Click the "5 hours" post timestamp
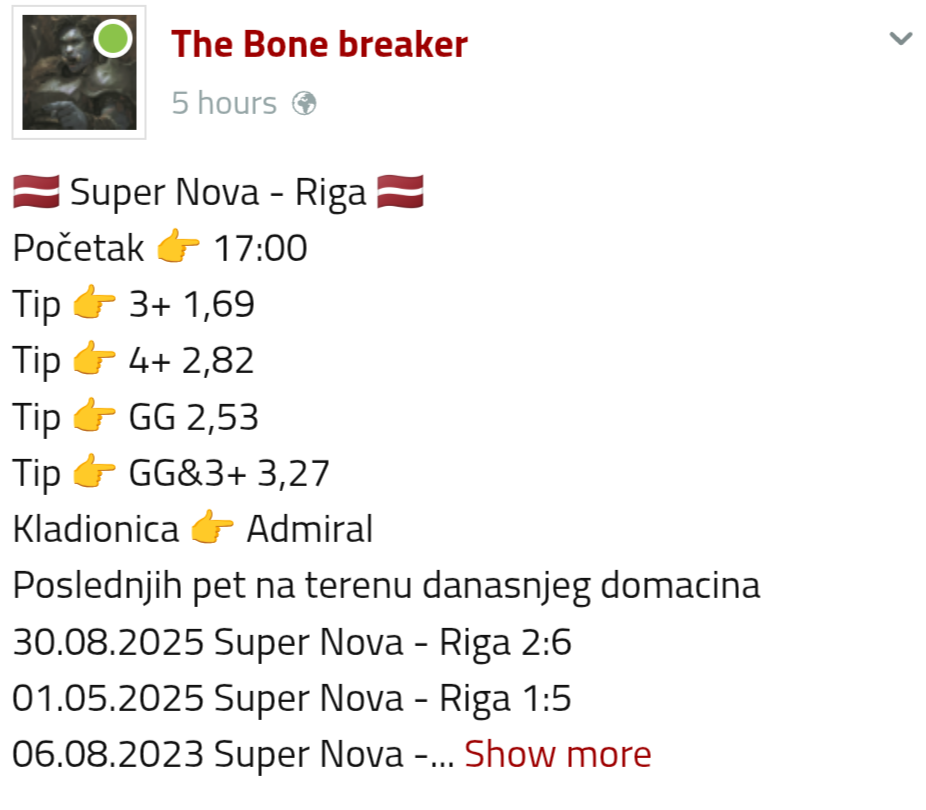The width and height of the screenshot is (926, 810). pyautogui.click(x=224, y=103)
